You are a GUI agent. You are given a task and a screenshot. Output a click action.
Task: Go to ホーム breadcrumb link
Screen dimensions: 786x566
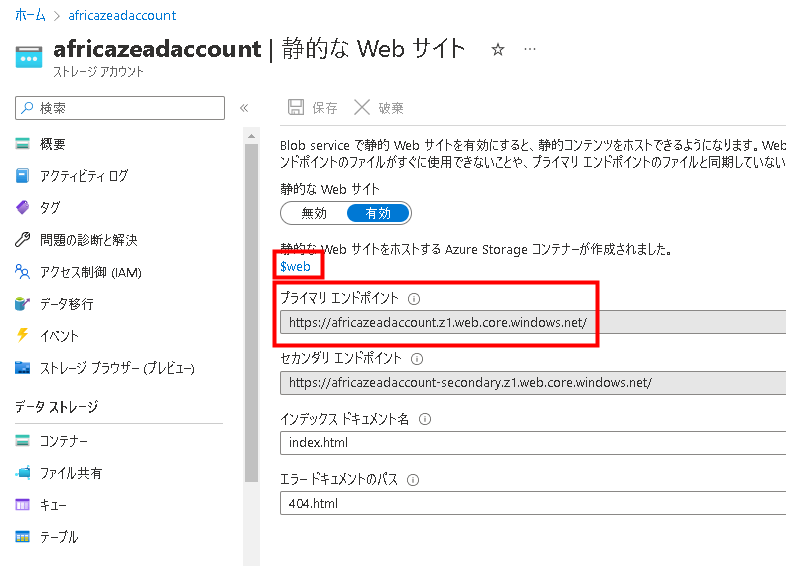(30, 16)
